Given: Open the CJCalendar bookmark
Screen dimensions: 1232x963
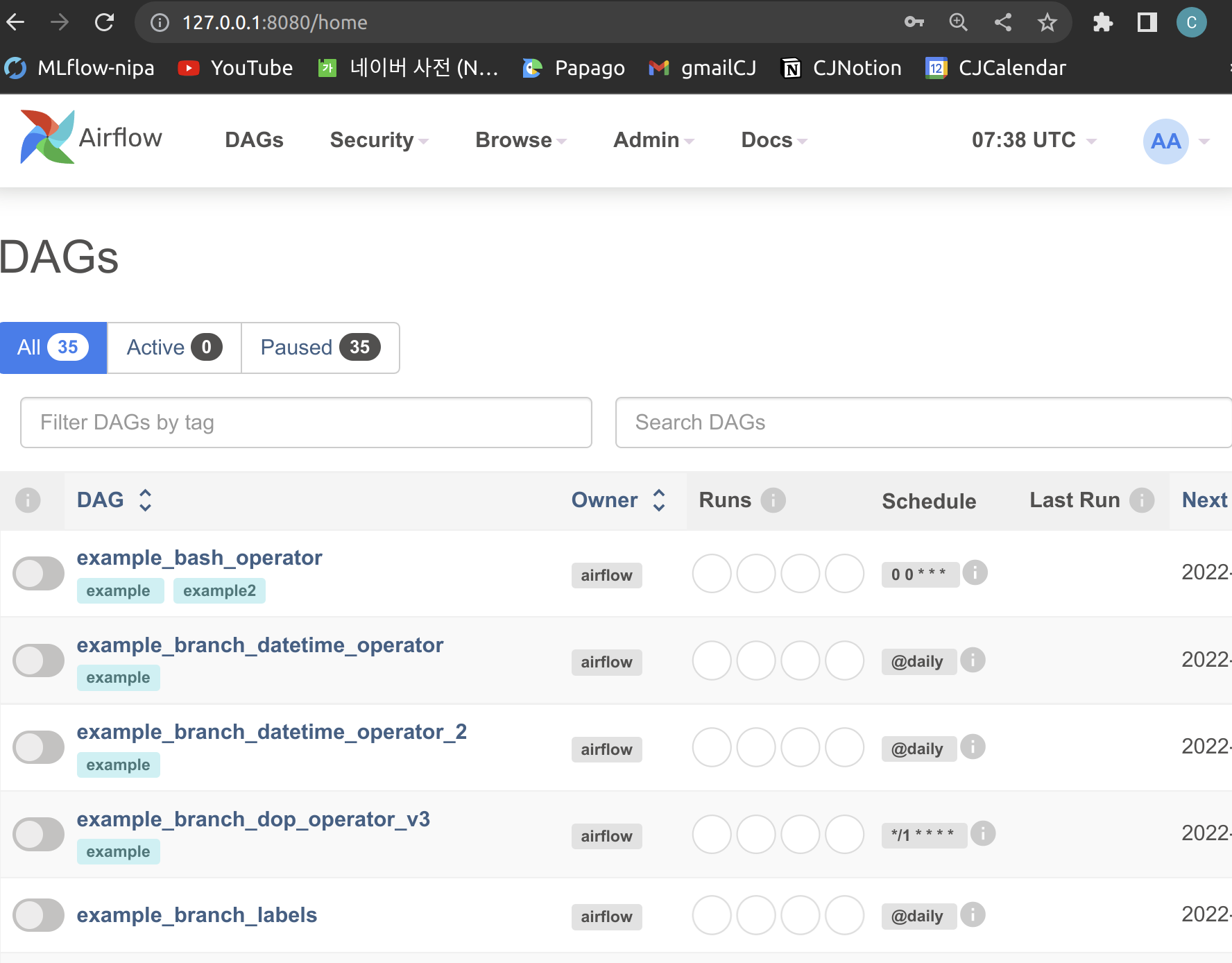Looking at the screenshot, I should point(996,68).
